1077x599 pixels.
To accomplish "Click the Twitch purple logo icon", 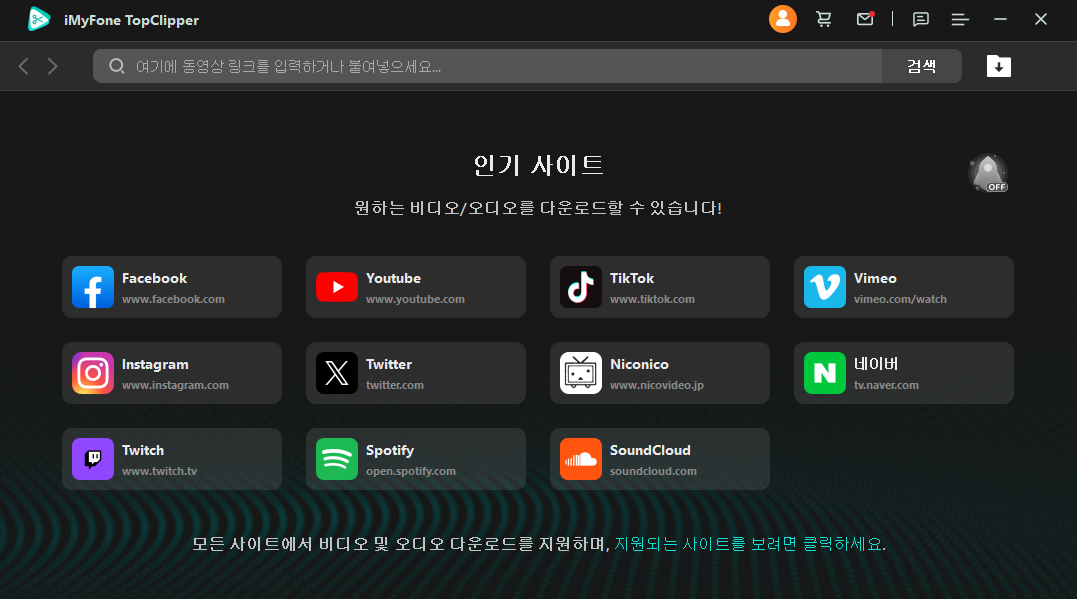I will 93,459.
